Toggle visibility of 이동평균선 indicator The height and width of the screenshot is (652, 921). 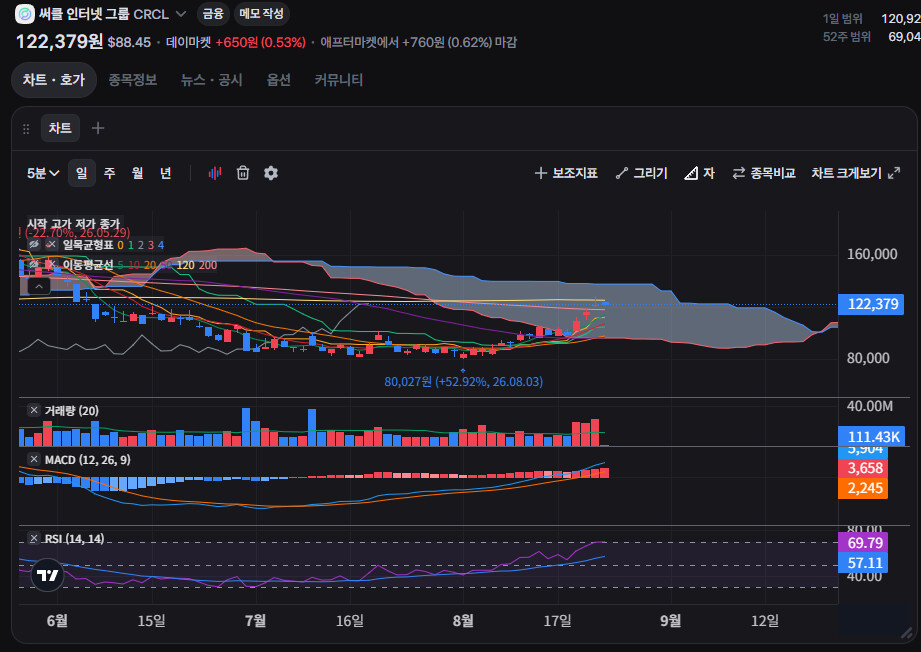[34, 265]
